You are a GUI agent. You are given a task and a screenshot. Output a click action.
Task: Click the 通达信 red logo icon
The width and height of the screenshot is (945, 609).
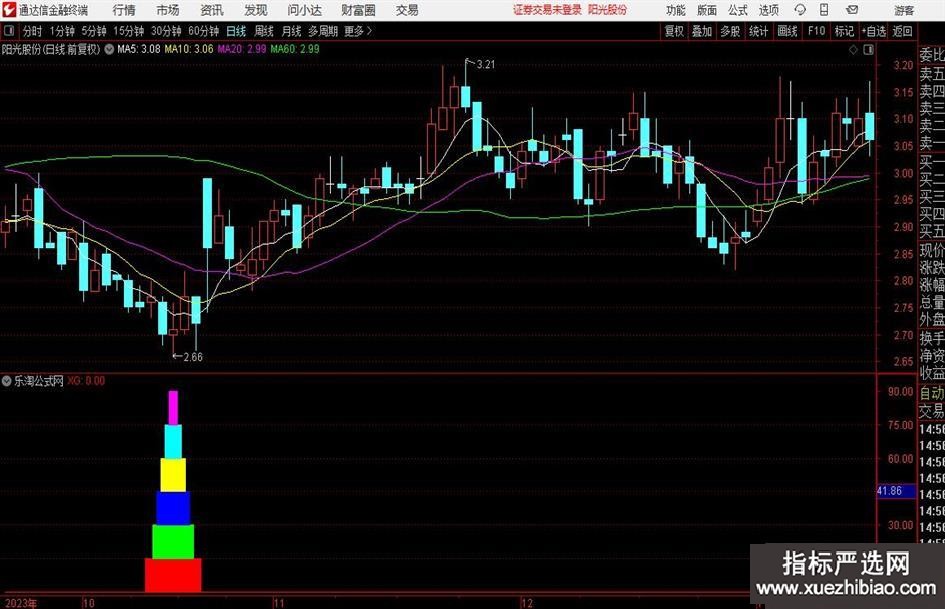pyautogui.click(x=9, y=10)
